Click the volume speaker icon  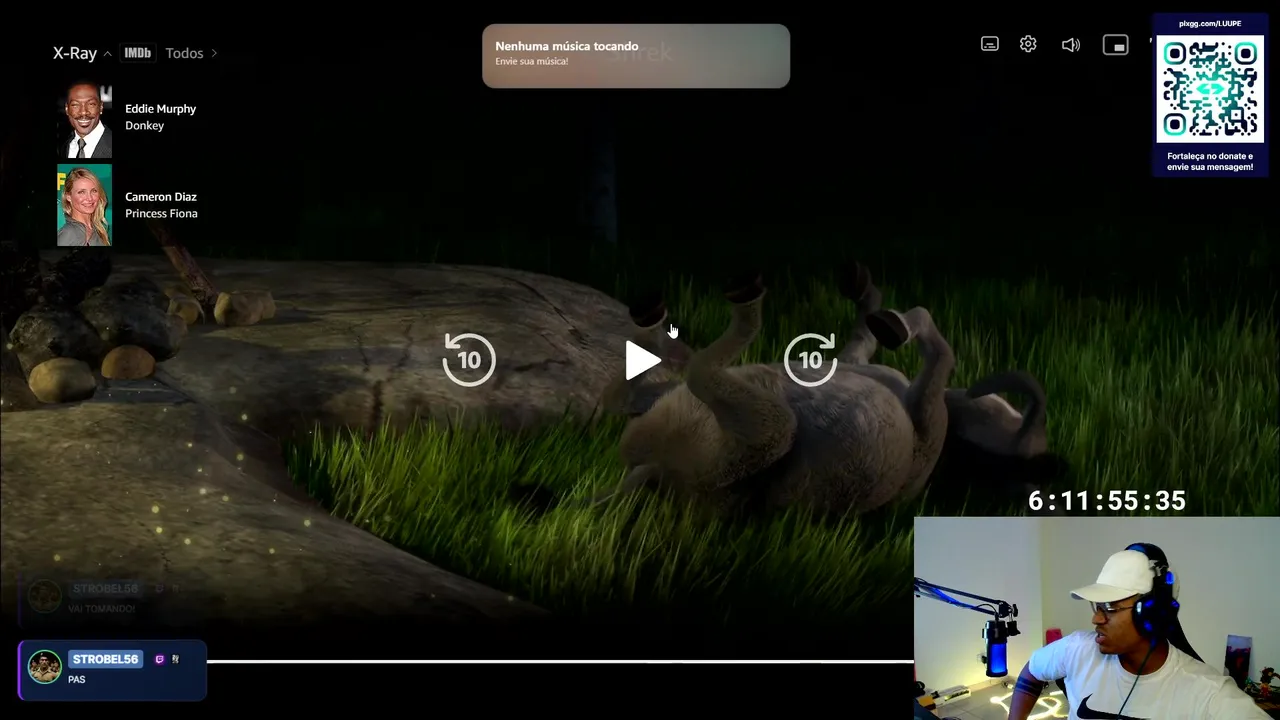[1071, 45]
